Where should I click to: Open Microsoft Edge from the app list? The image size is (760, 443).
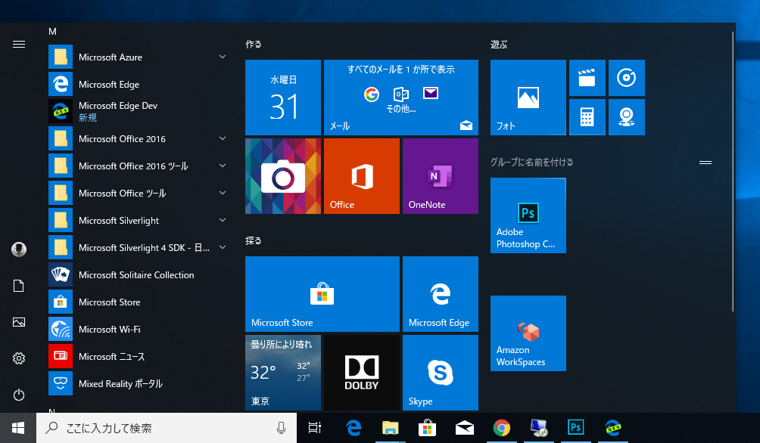coord(138,84)
